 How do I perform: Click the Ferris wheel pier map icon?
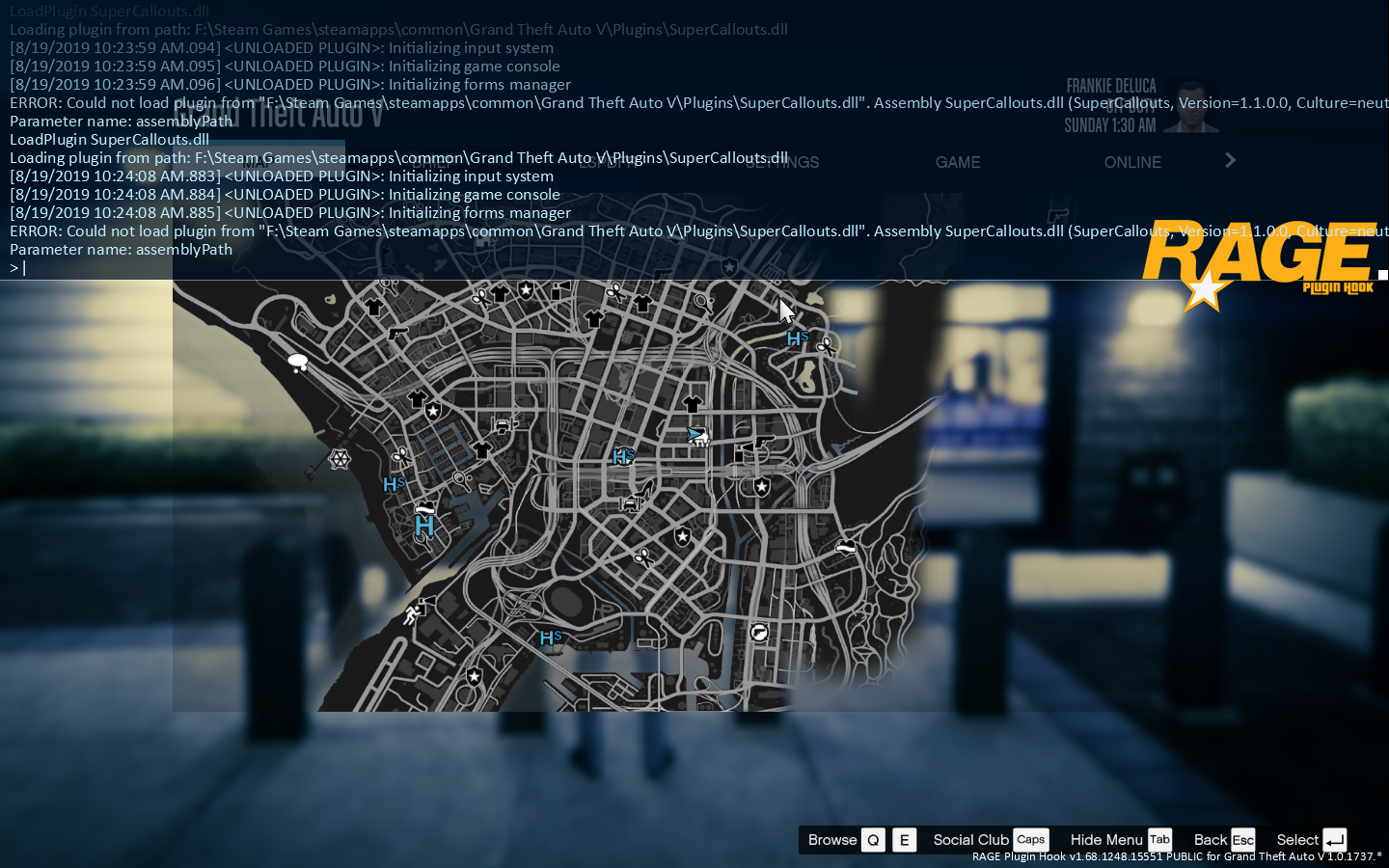340,459
